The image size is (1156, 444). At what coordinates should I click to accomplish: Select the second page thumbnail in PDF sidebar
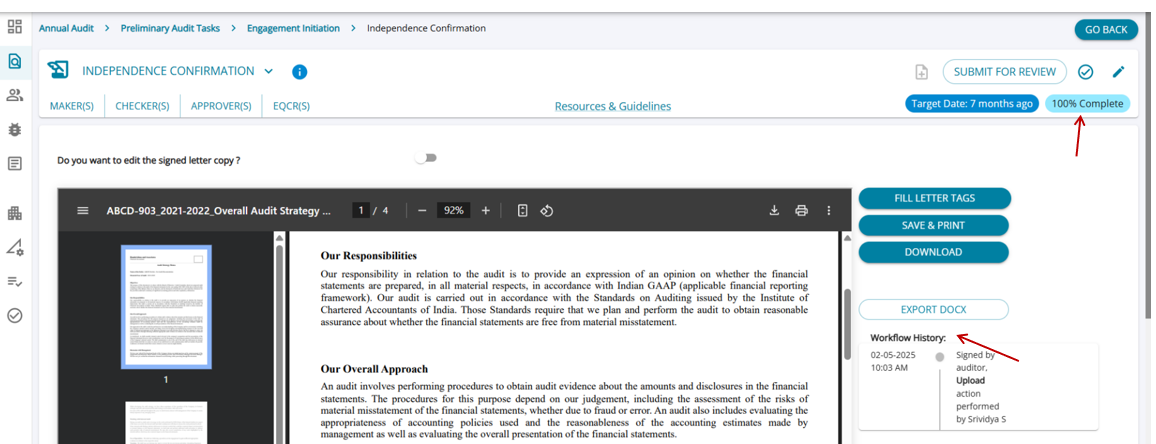(166, 423)
